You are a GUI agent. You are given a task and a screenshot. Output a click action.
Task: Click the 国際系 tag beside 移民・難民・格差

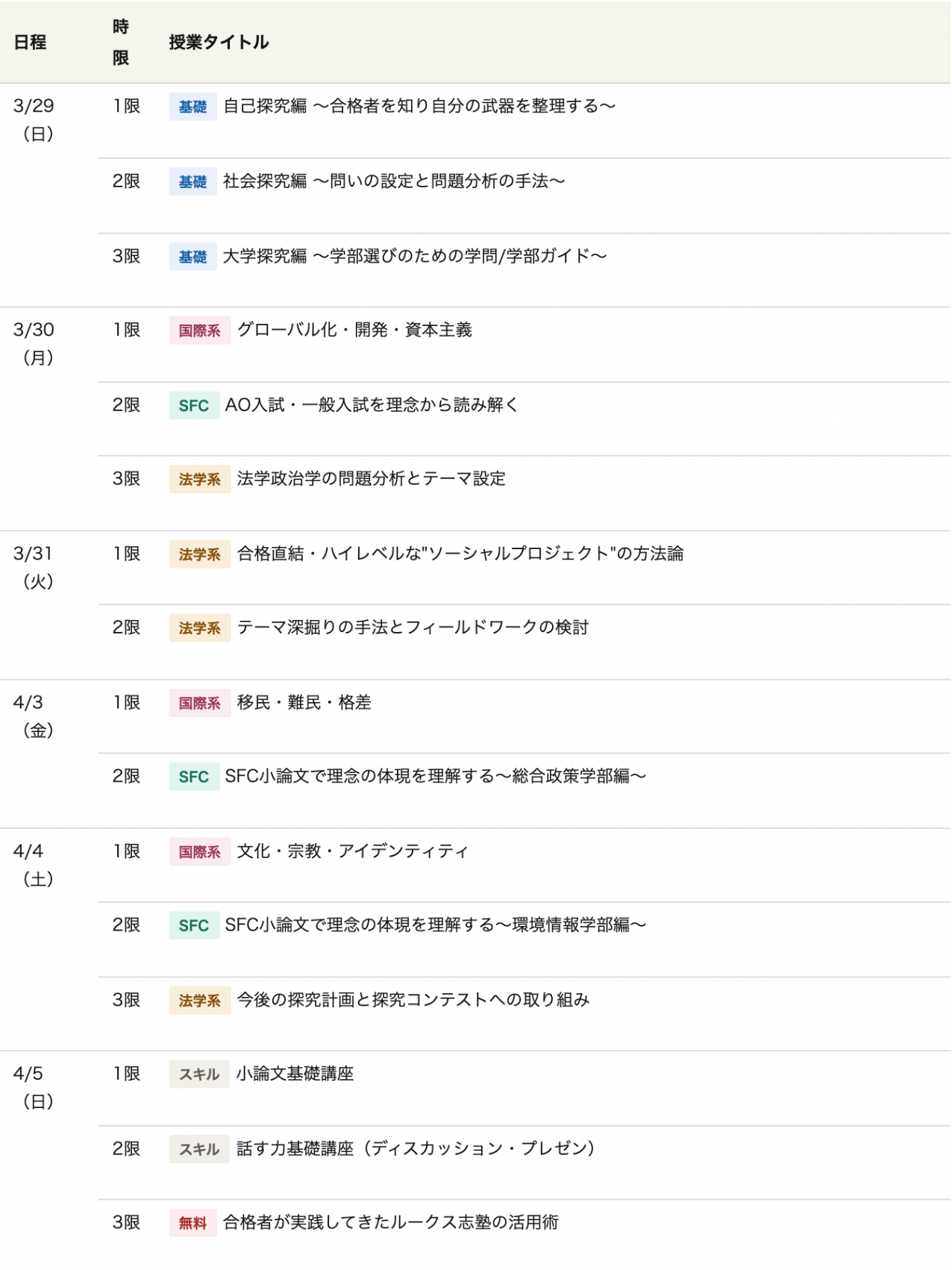point(199,703)
